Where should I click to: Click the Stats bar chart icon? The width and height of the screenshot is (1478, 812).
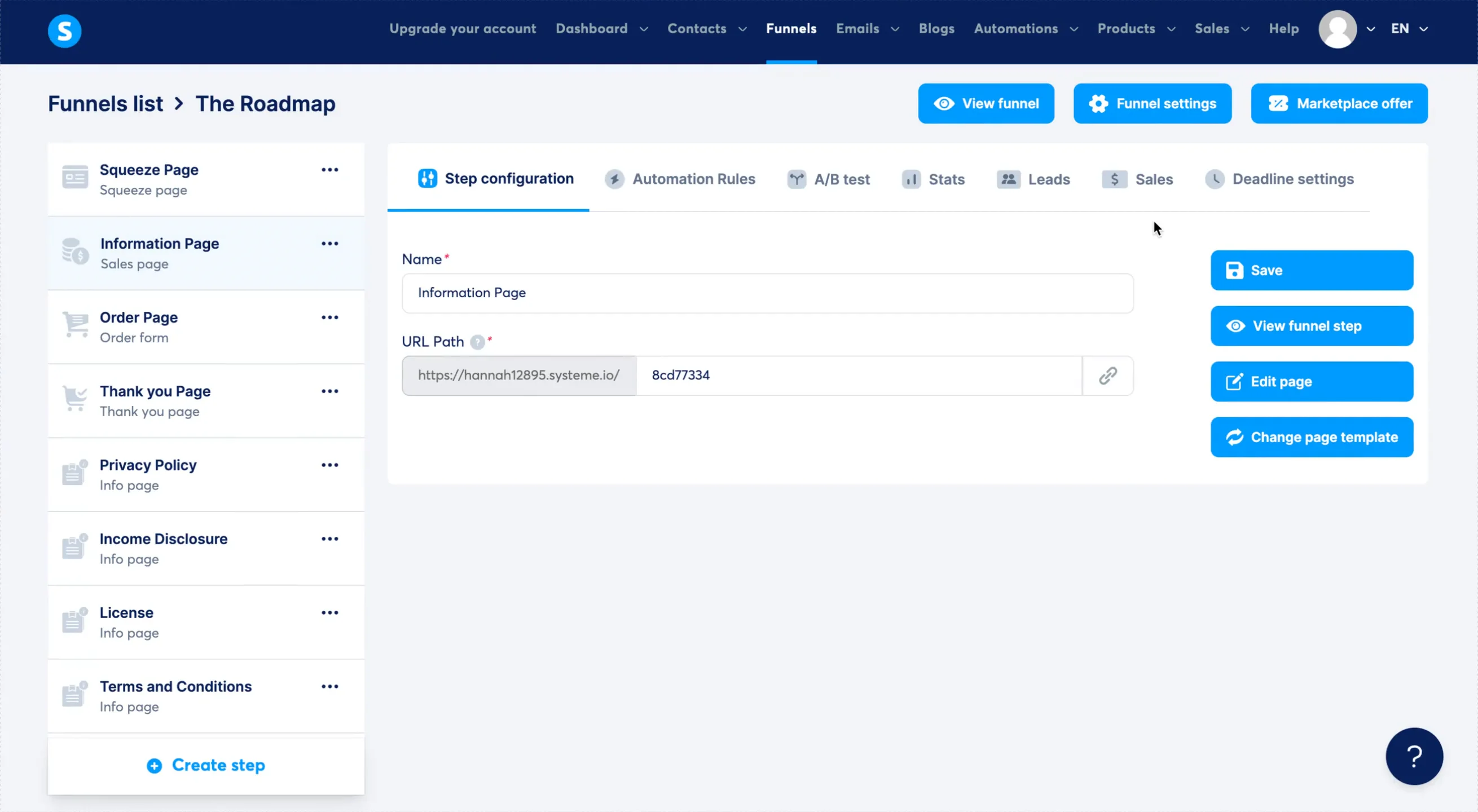[x=912, y=179]
